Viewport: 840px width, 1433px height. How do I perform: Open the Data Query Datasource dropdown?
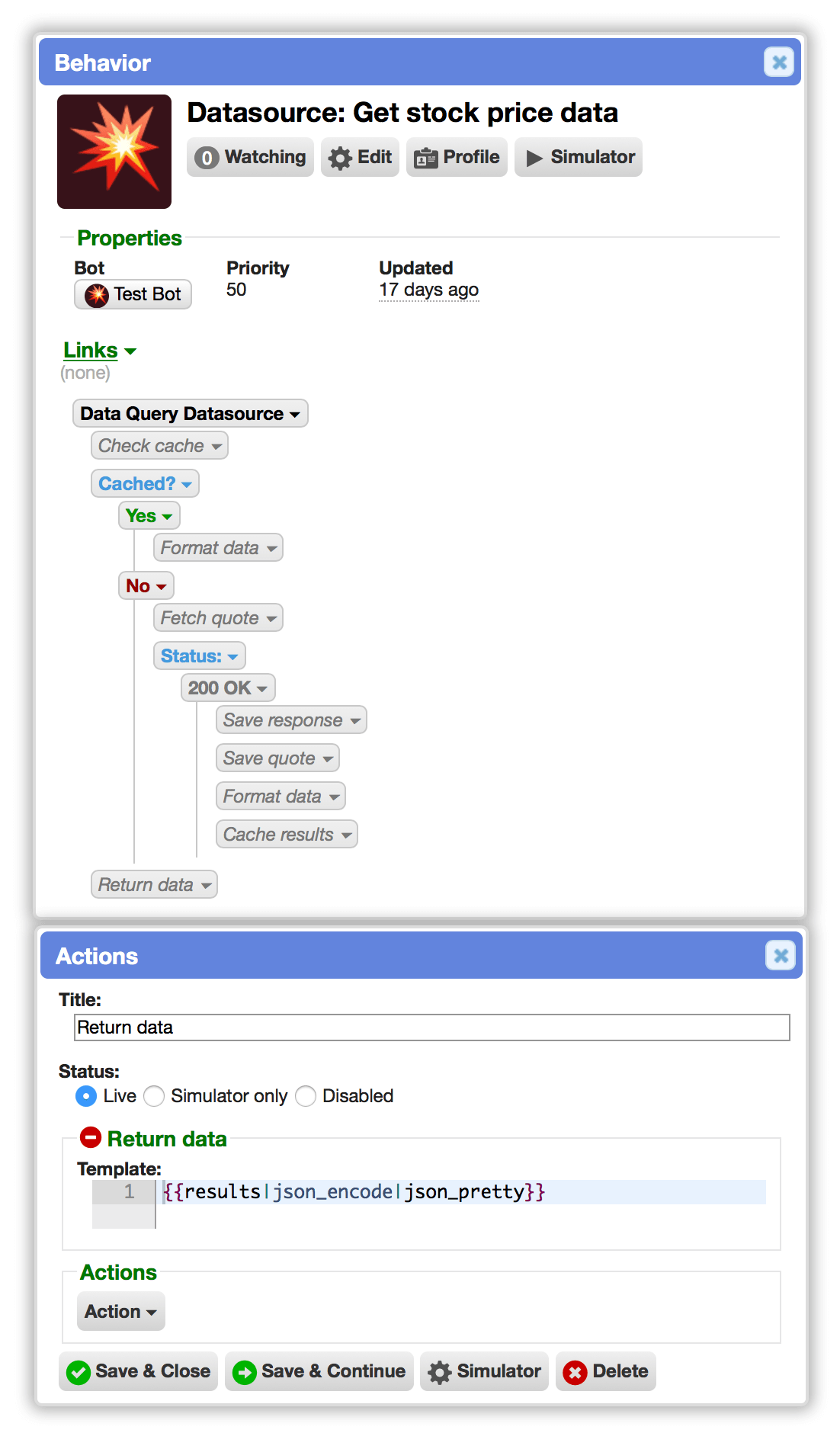pyautogui.click(x=191, y=413)
